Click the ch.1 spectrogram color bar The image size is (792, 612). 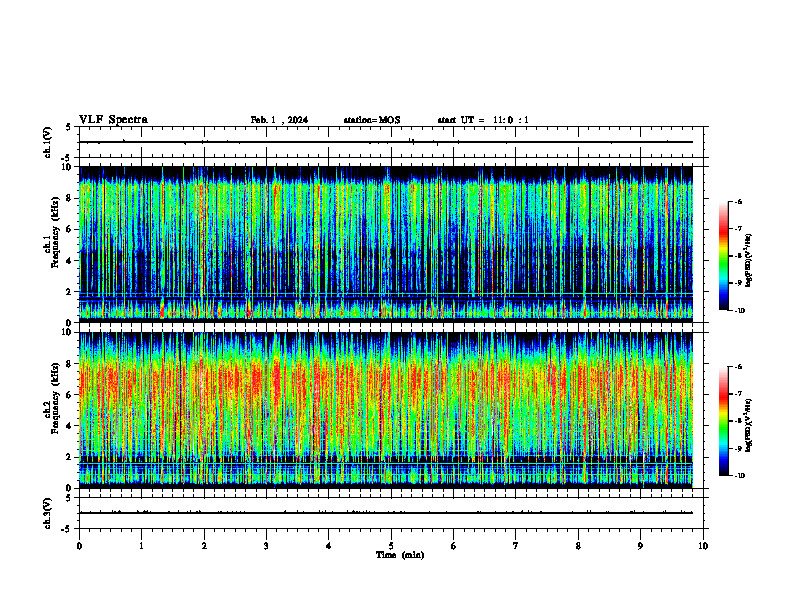tap(723, 256)
